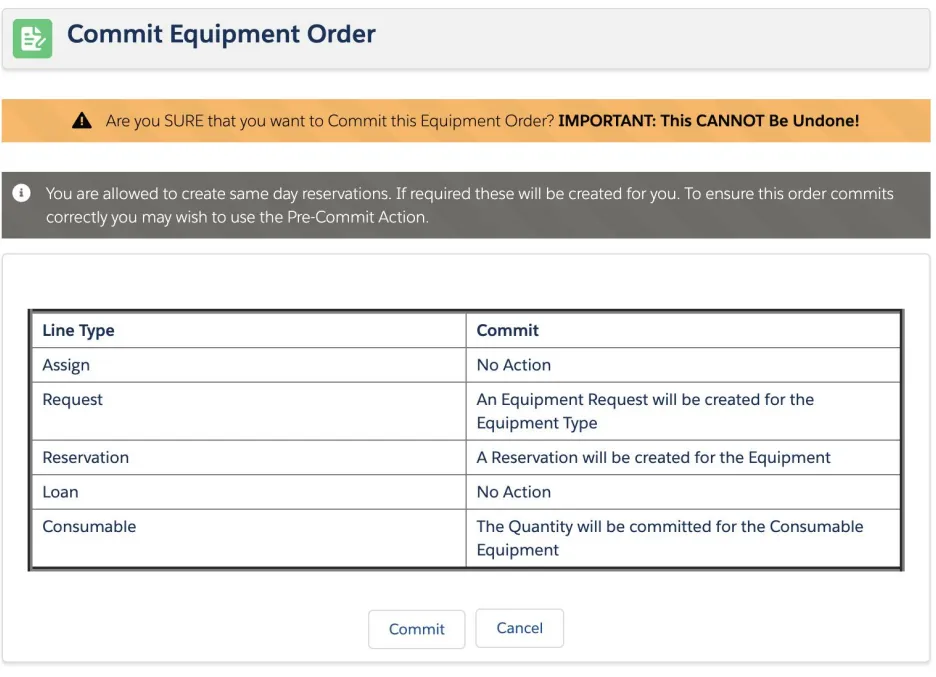Click the Equipment Request will be created cell
Image resolution: width=936 pixels, height=677 pixels.
point(683,411)
